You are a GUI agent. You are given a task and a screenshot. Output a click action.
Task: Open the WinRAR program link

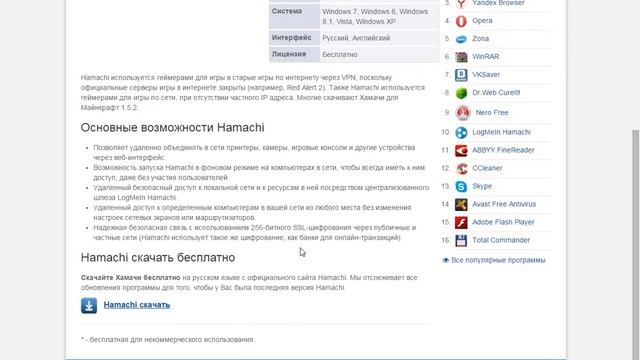point(485,56)
